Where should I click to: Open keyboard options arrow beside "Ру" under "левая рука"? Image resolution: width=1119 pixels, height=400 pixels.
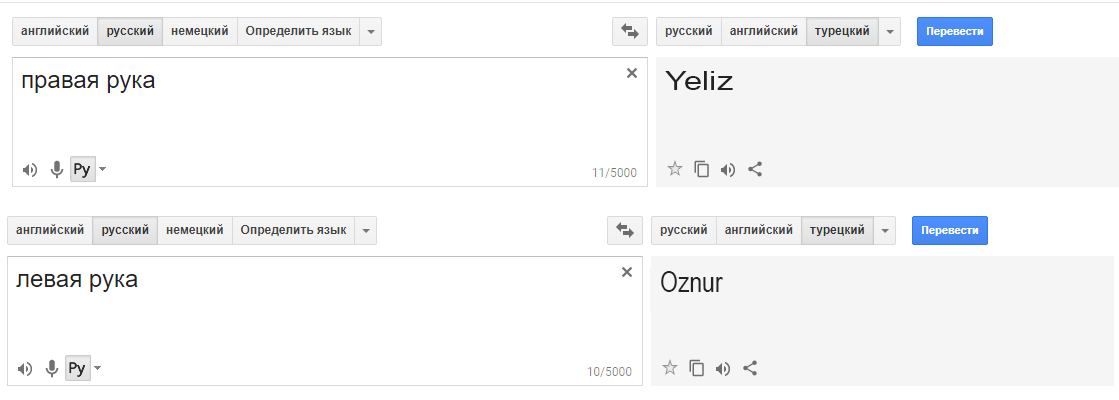(97, 369)
